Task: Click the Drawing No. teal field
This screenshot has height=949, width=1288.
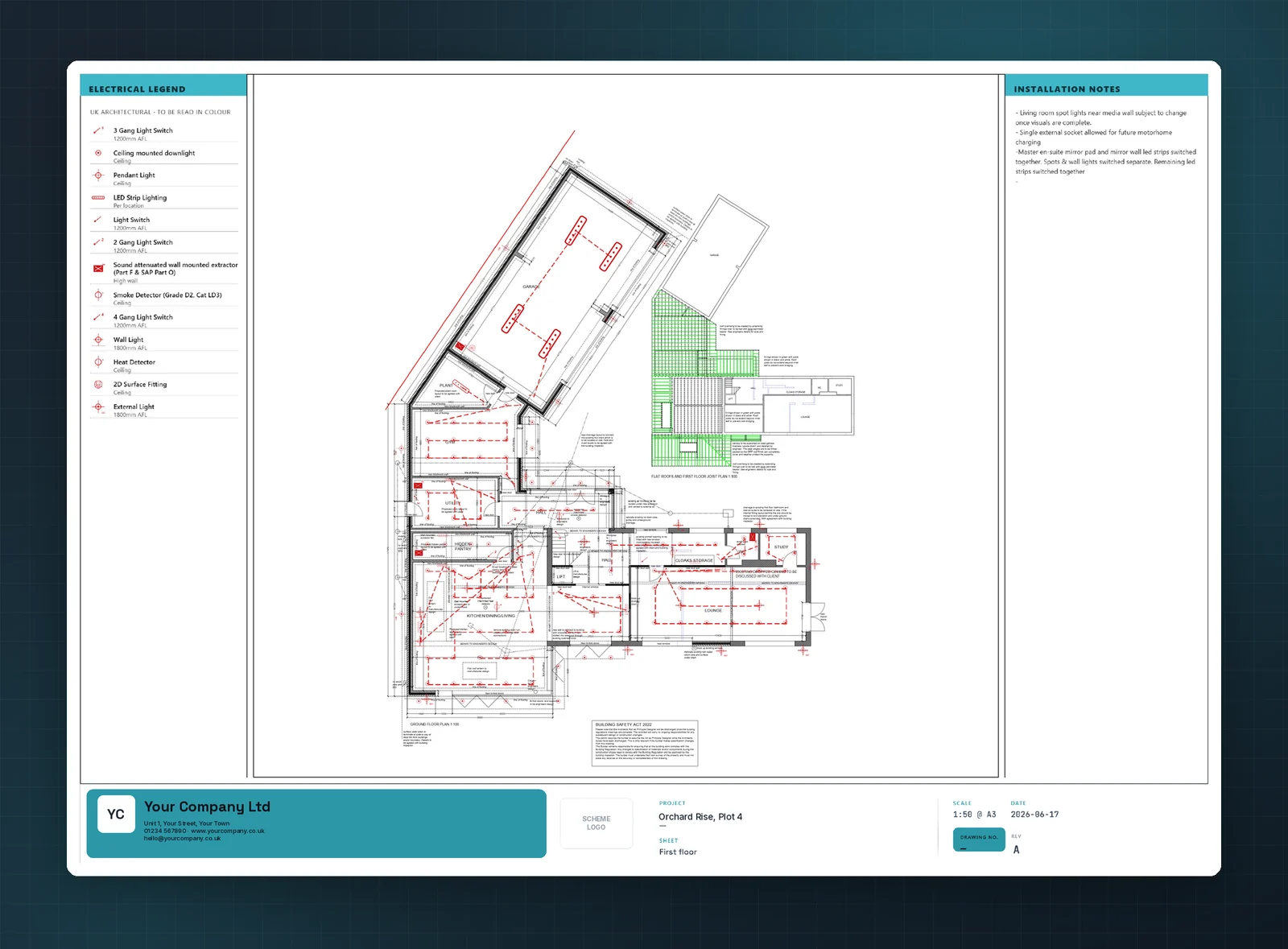Action: click(x=980, y=840)
